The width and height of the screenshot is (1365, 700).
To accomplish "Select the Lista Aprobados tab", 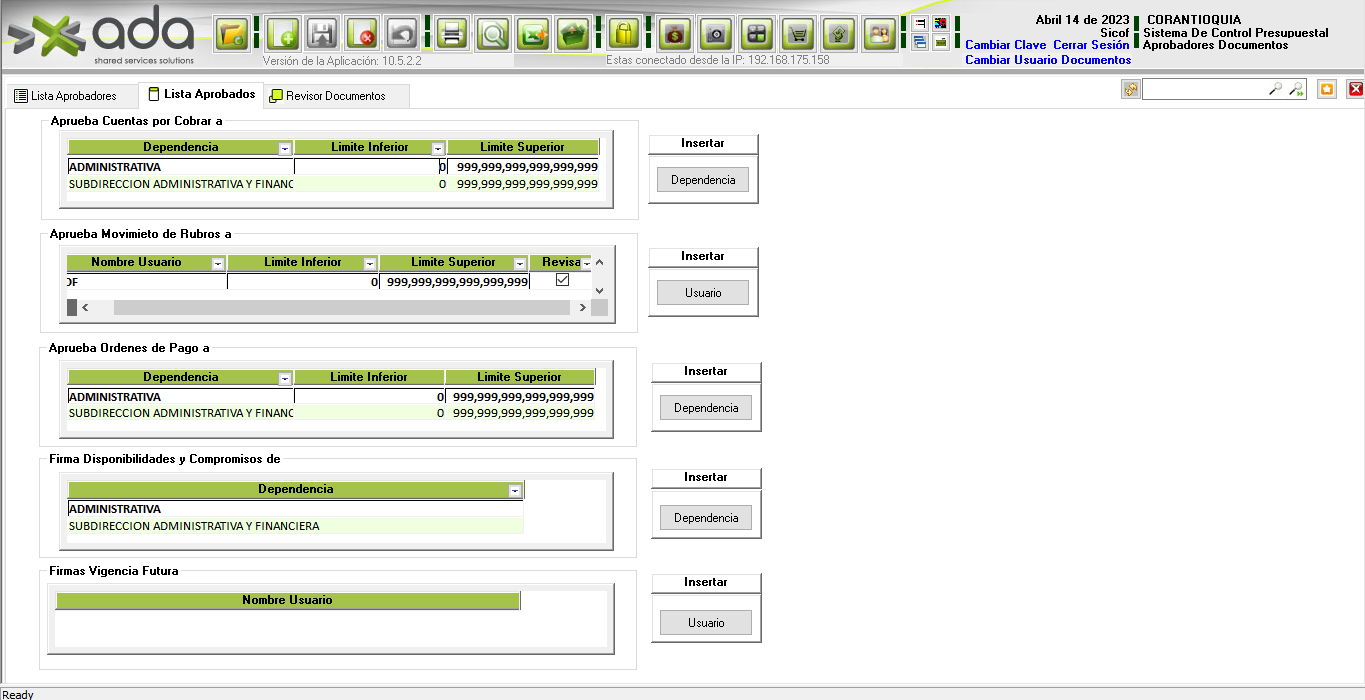I will click(200, 94).
